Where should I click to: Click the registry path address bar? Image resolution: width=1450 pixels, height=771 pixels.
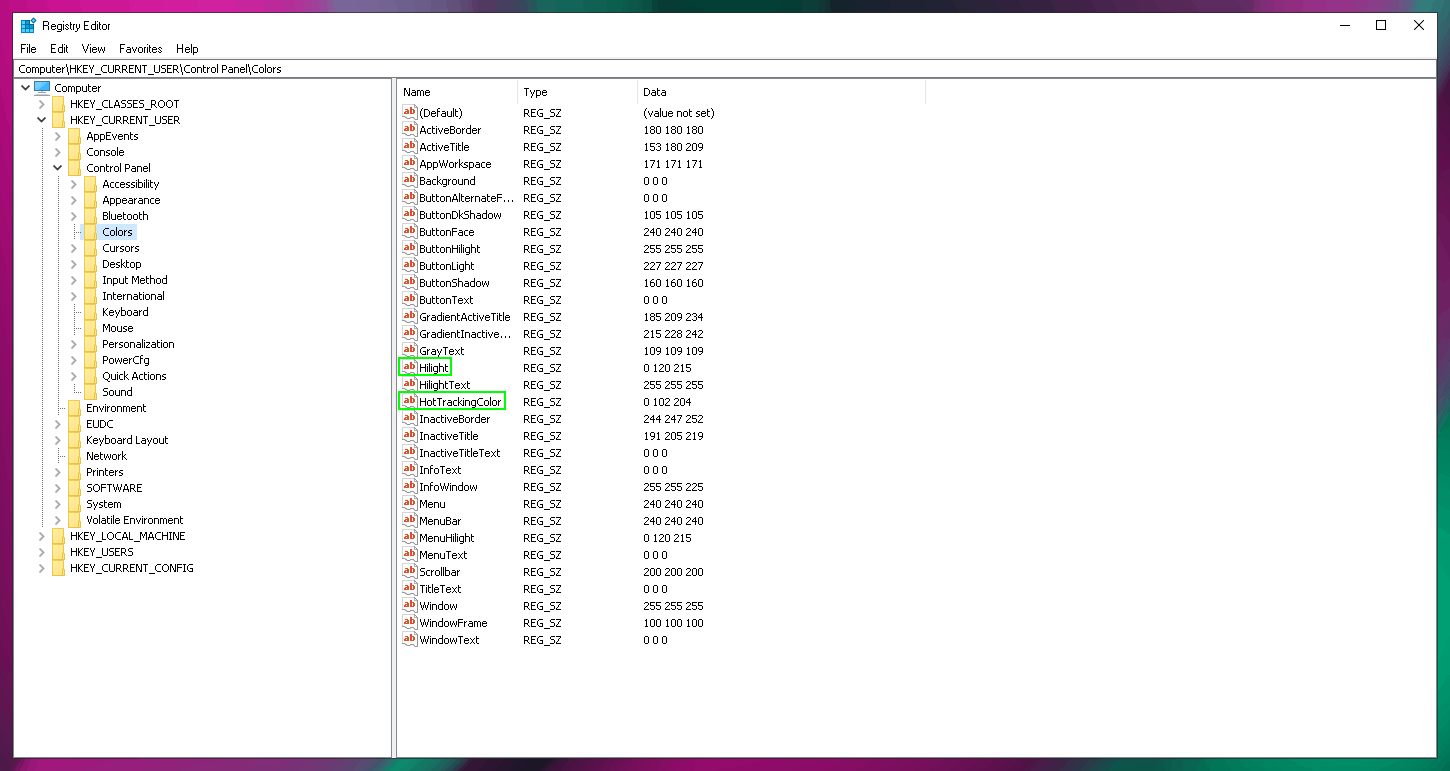(725, 69)
